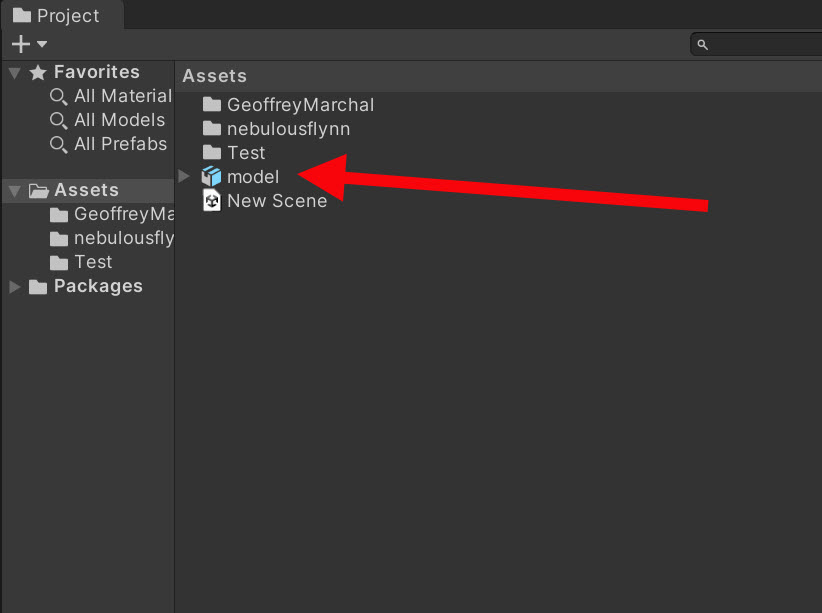Click the open-folder icon next to Assets
The width and height of the screenshot is (822, 613).
click(38, 191)
